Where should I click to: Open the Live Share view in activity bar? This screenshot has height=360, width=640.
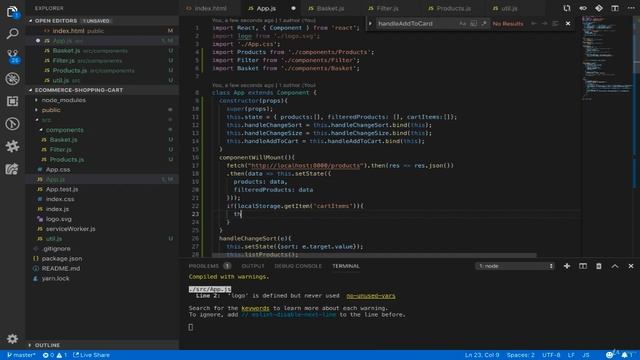click(12, 169)
